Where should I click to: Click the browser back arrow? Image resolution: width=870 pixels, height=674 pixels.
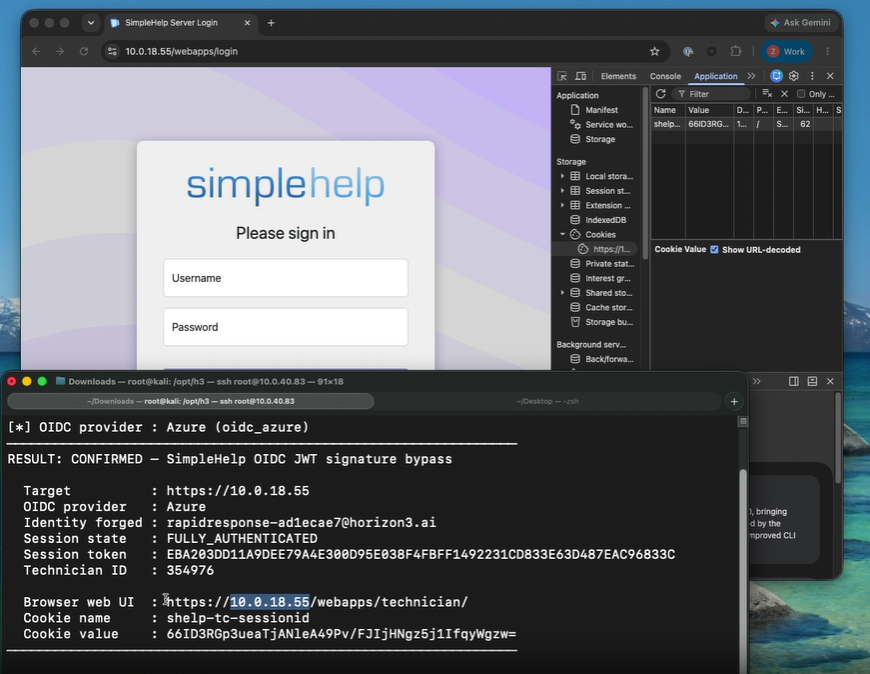tap(36, 52)
